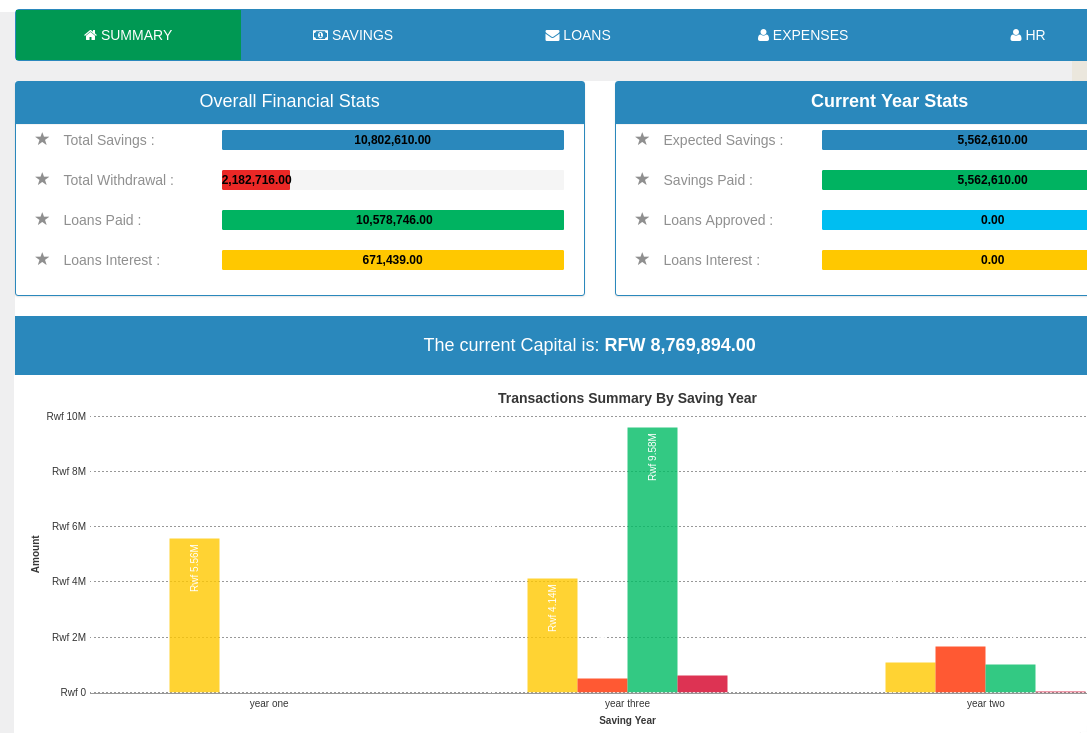Click the 'year three' axis label
This screenshot has width=1087, height=733.
coord(627,703)
